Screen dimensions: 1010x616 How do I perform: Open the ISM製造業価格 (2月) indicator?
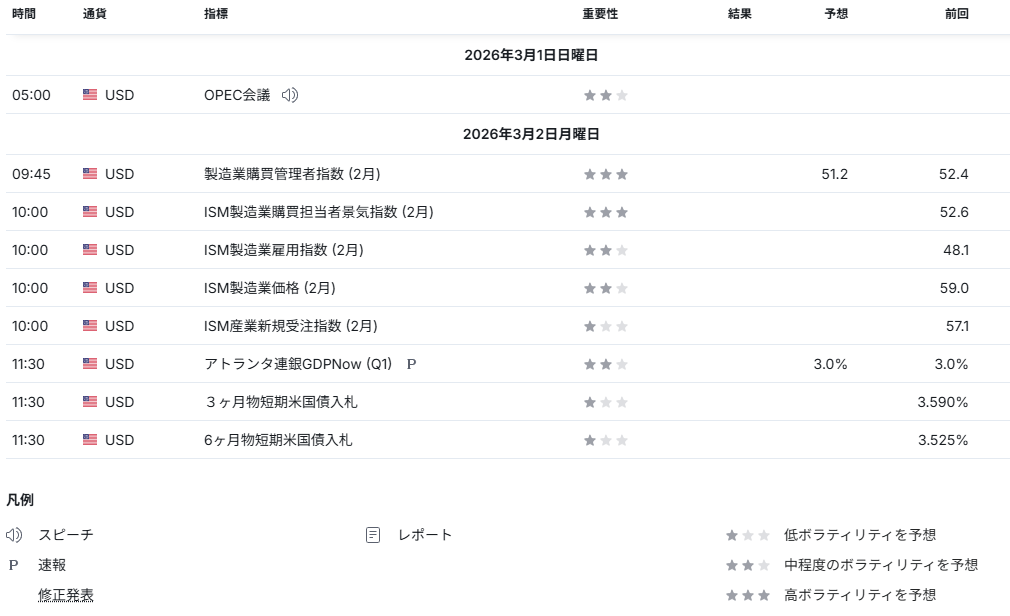pyautogui.click(x=269, y=288)
